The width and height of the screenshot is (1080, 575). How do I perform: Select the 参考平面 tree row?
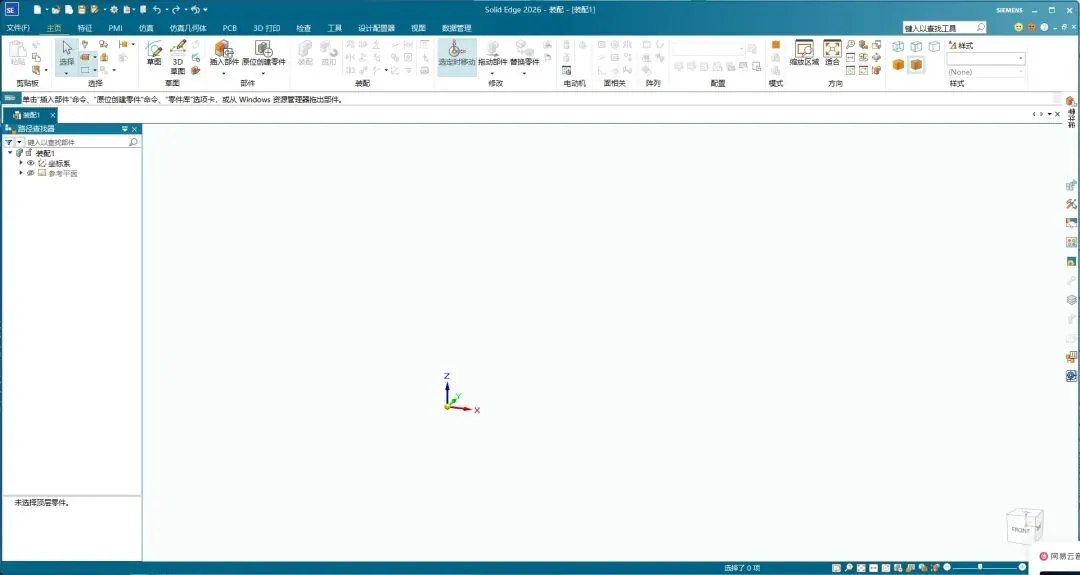point(63,174)
